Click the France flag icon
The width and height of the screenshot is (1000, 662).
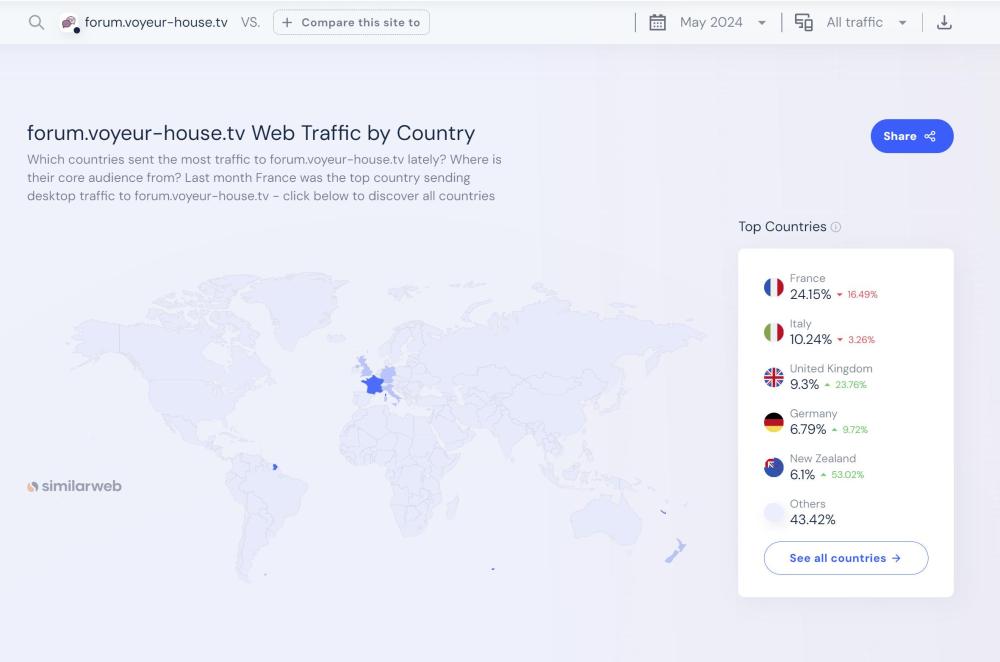click(773, 287)
